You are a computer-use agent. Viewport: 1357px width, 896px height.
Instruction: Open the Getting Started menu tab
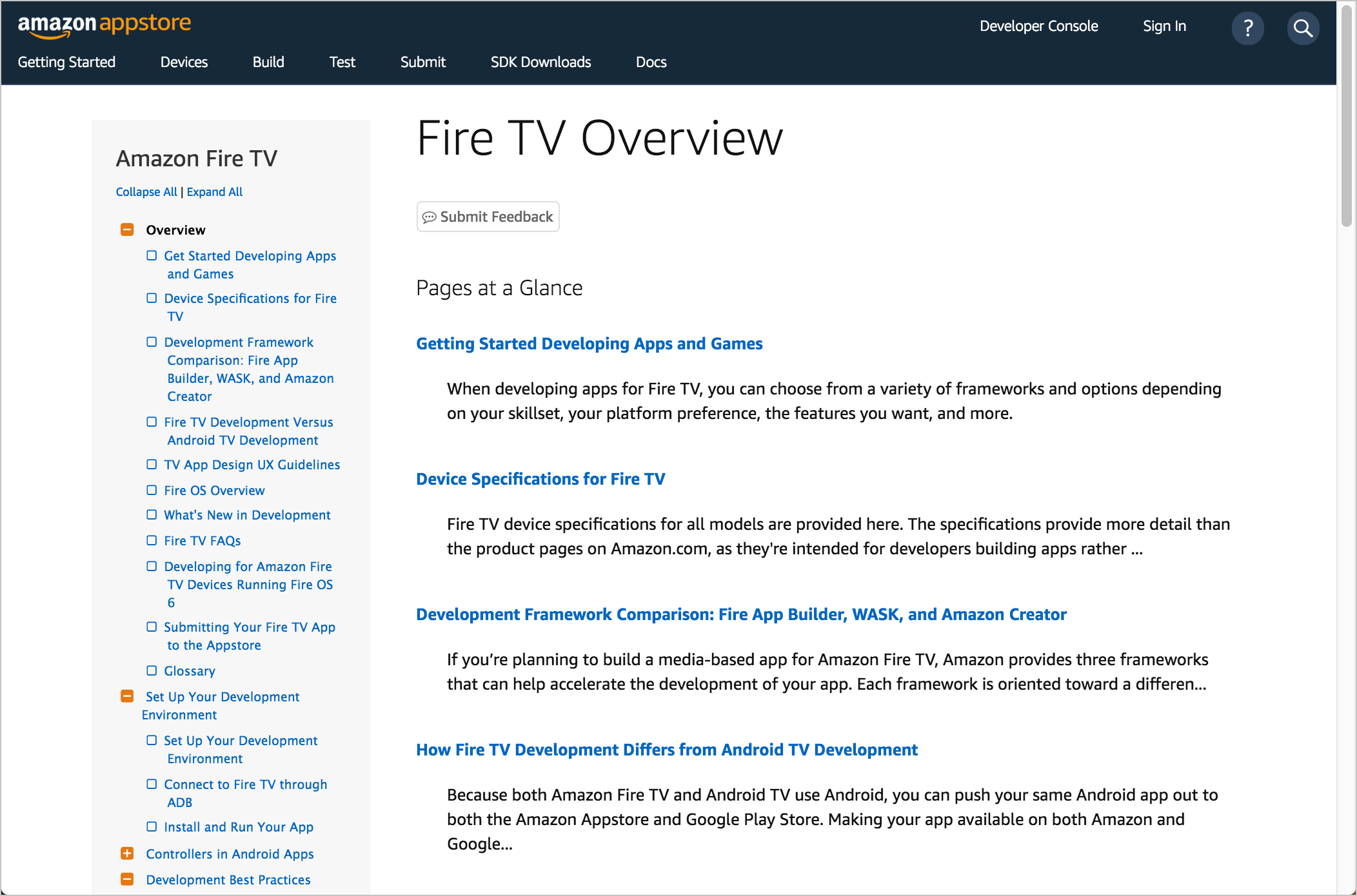coord(66,63)
